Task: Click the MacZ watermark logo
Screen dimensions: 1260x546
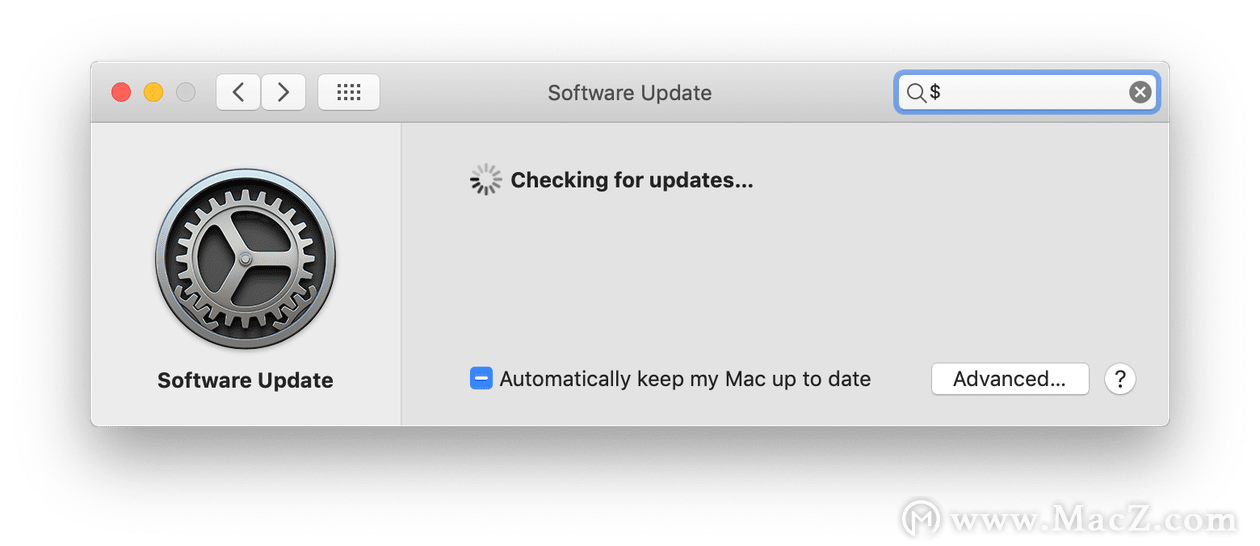Action: (921, 519)
